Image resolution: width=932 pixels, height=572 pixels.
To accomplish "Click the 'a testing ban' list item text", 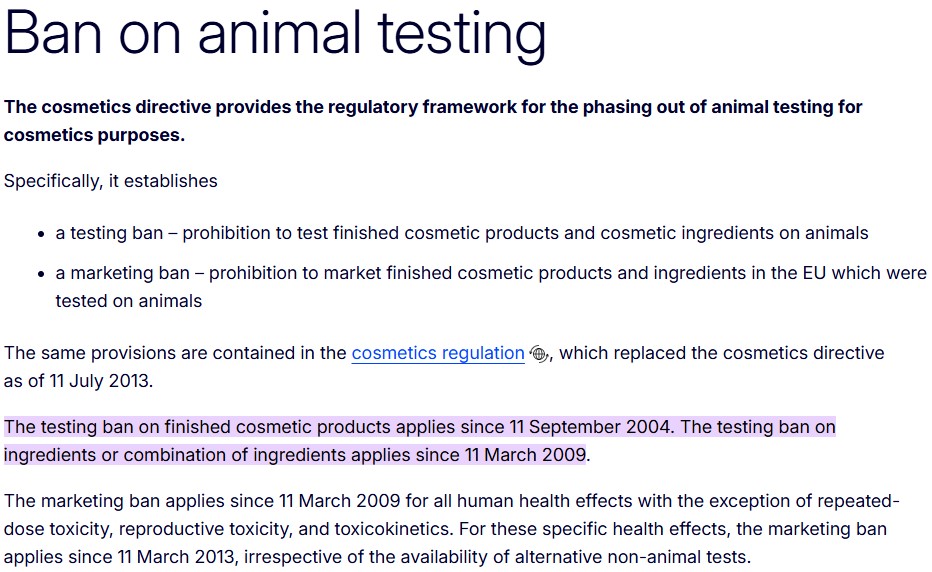I will point(462,233).
